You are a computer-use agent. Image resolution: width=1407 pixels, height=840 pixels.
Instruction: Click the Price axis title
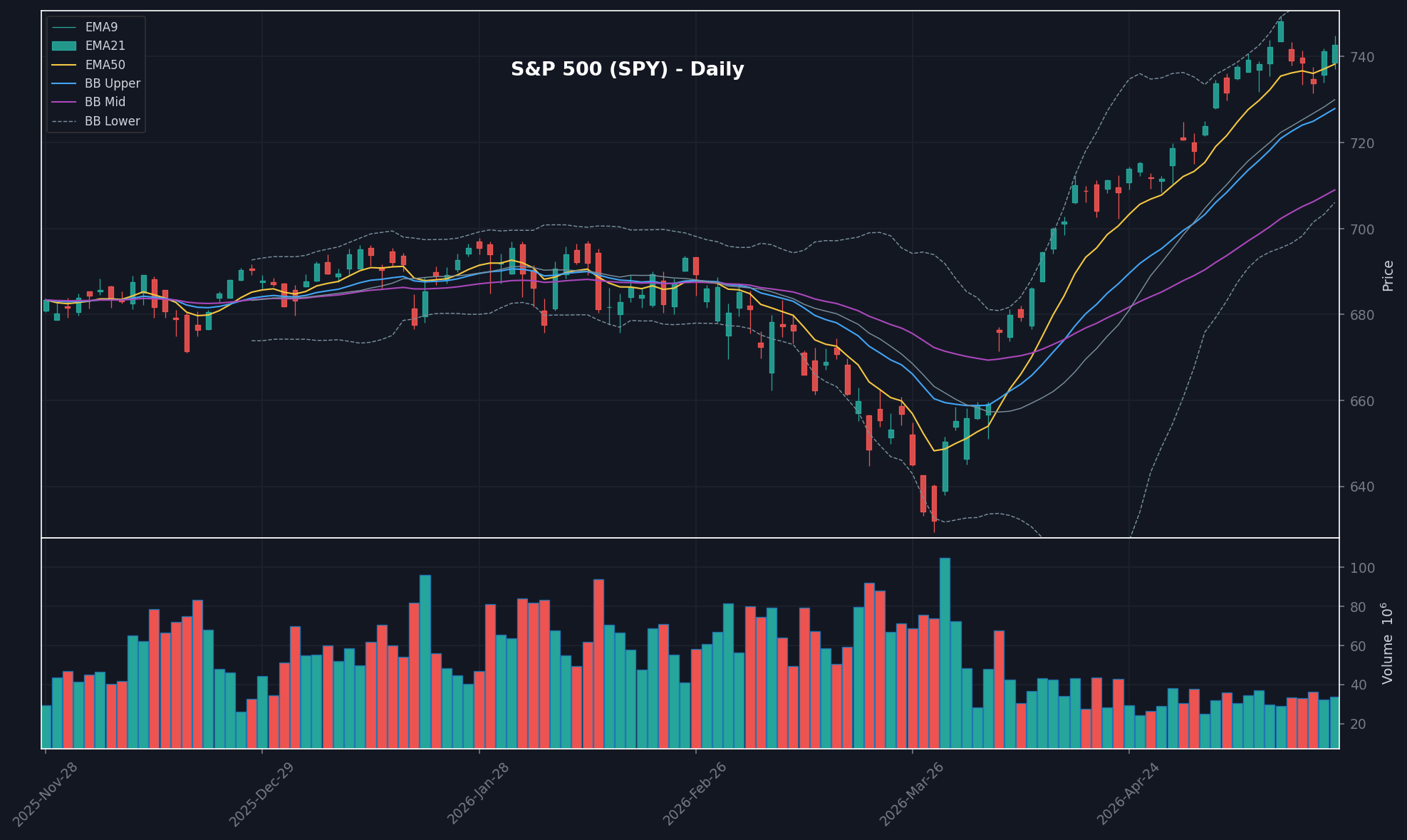(1388, 275)
